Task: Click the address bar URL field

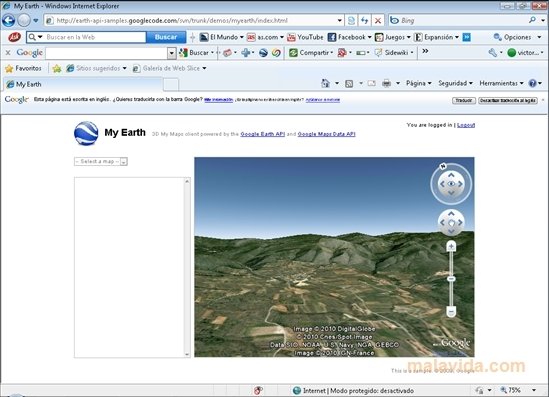Action: [x=195, y=21]
